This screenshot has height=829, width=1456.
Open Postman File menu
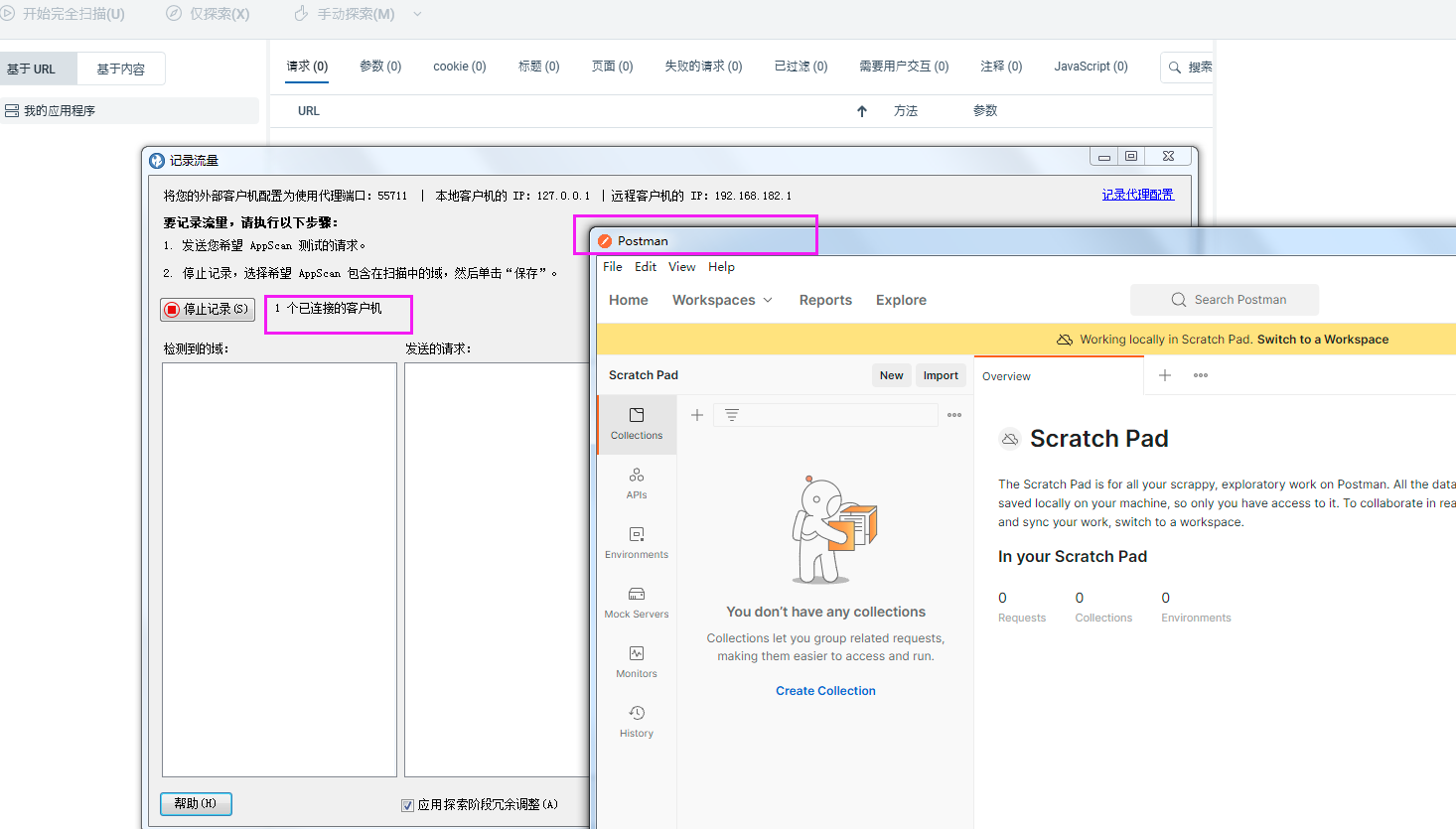coord(613,267)
